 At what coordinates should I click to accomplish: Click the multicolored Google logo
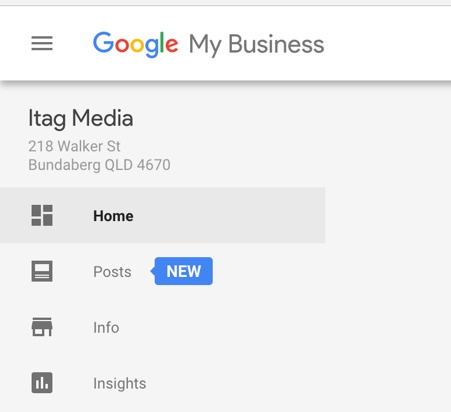[x=136, y=45]
